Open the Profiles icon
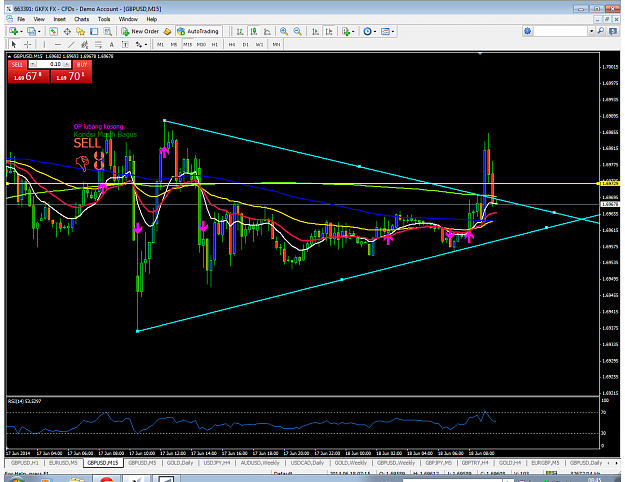The width and height of the screenshot is (625, 482). [31, 31]
